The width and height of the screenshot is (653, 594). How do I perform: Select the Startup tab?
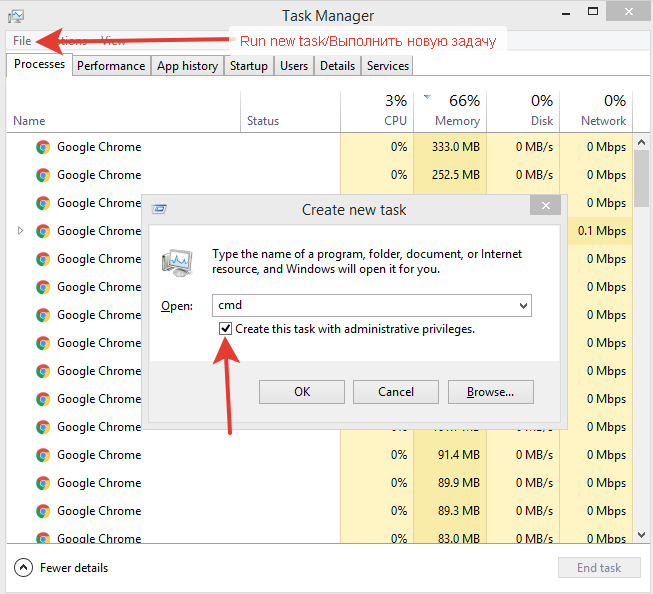[x=249, y=66]
